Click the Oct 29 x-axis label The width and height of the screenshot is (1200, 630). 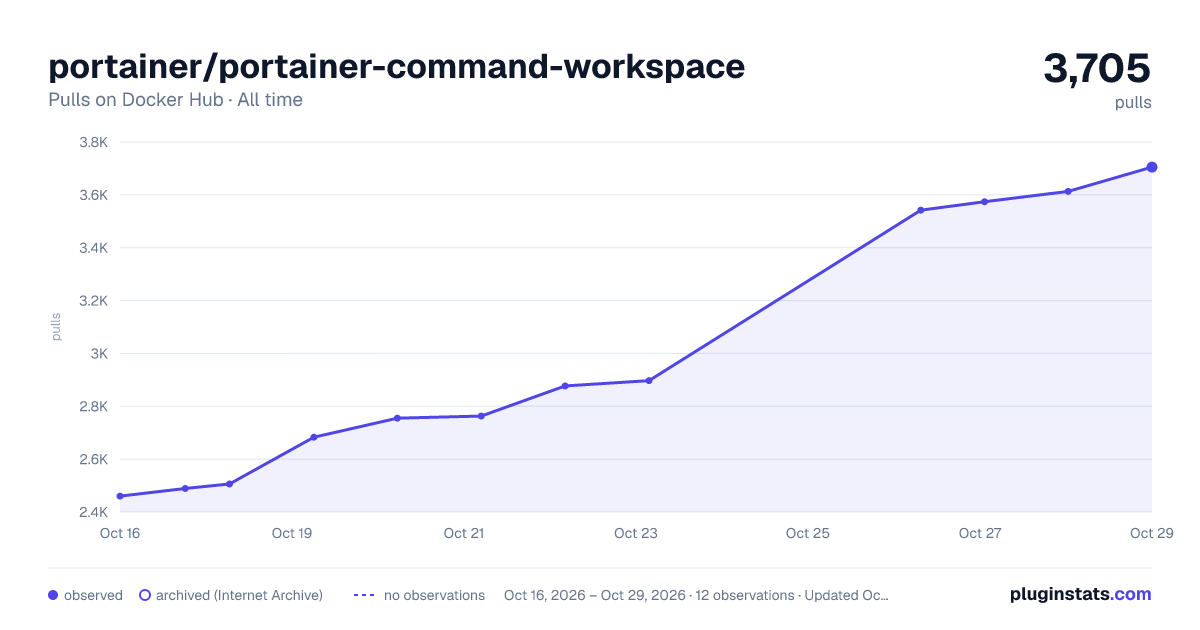1151,533
